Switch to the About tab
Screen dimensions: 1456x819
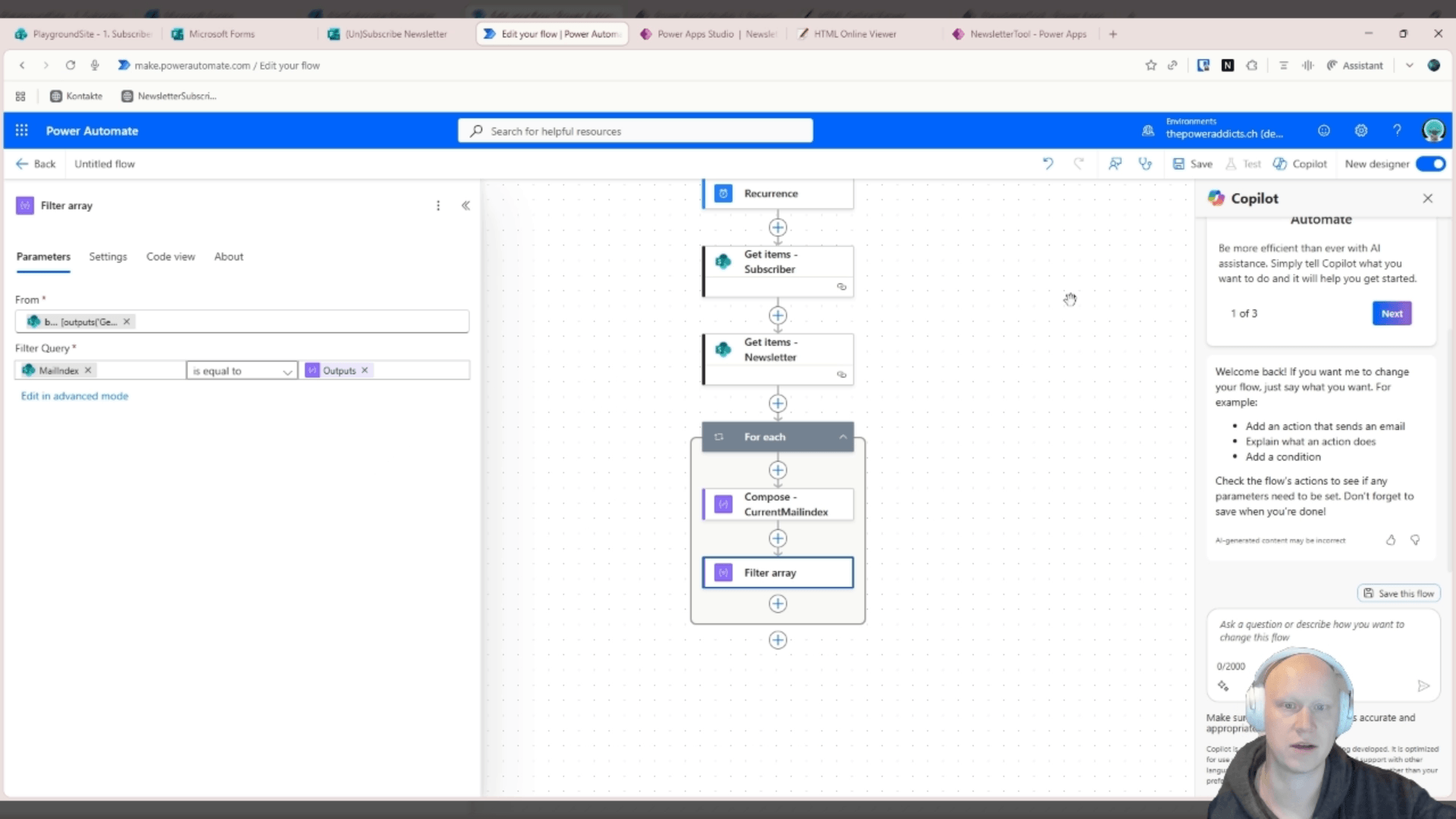[228, 256]
